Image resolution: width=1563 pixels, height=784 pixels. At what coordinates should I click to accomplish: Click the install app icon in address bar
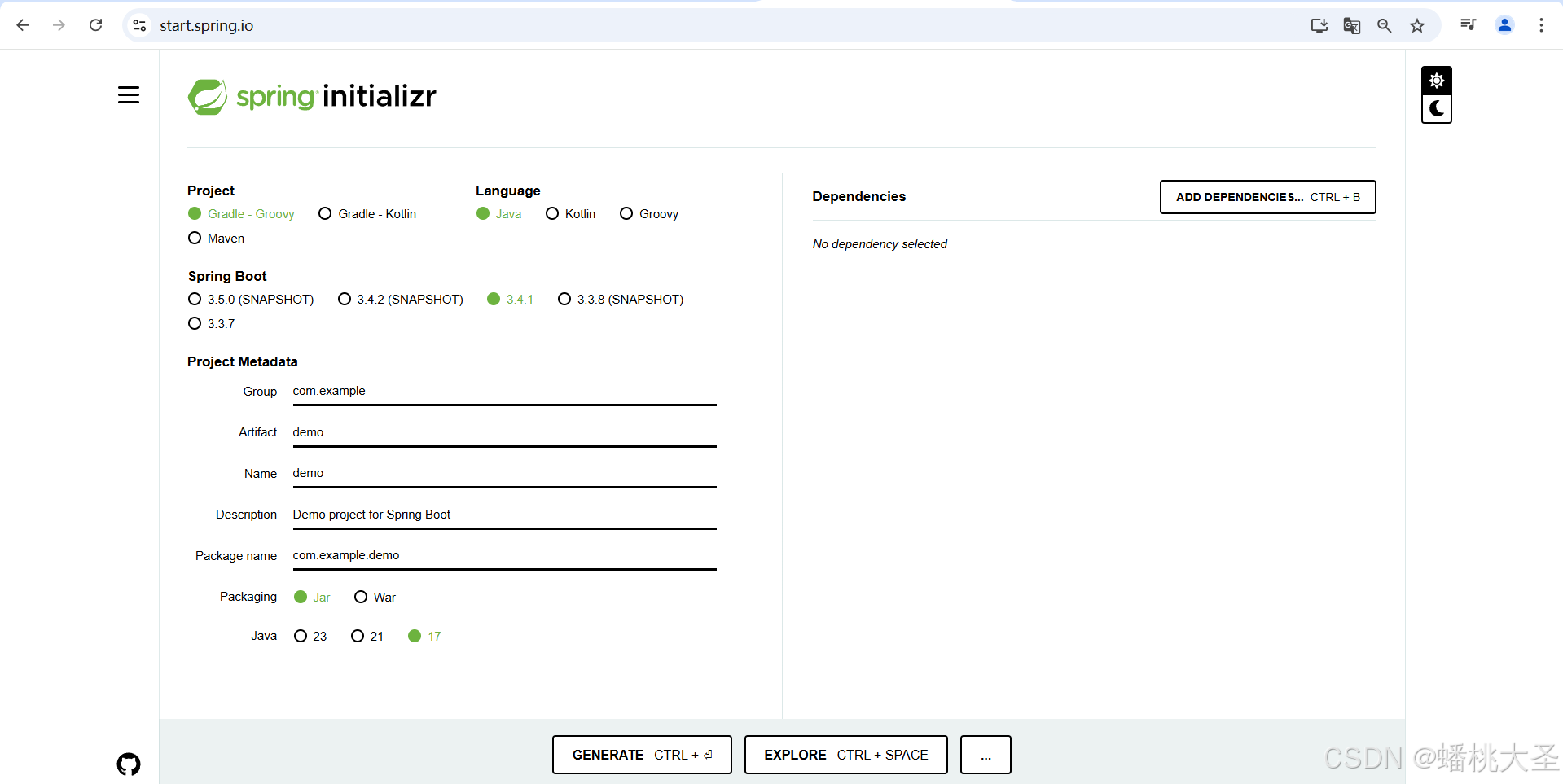(1319, 25)
